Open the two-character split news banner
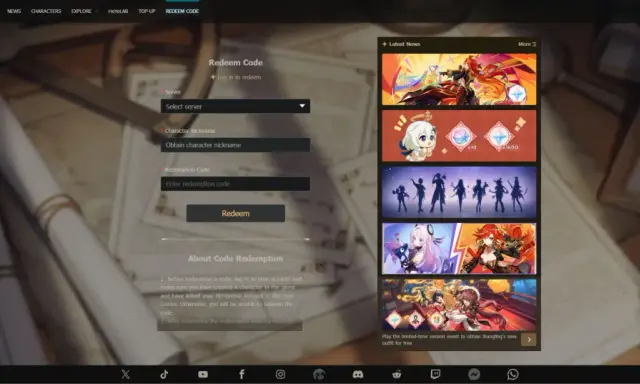 point(459,248)
